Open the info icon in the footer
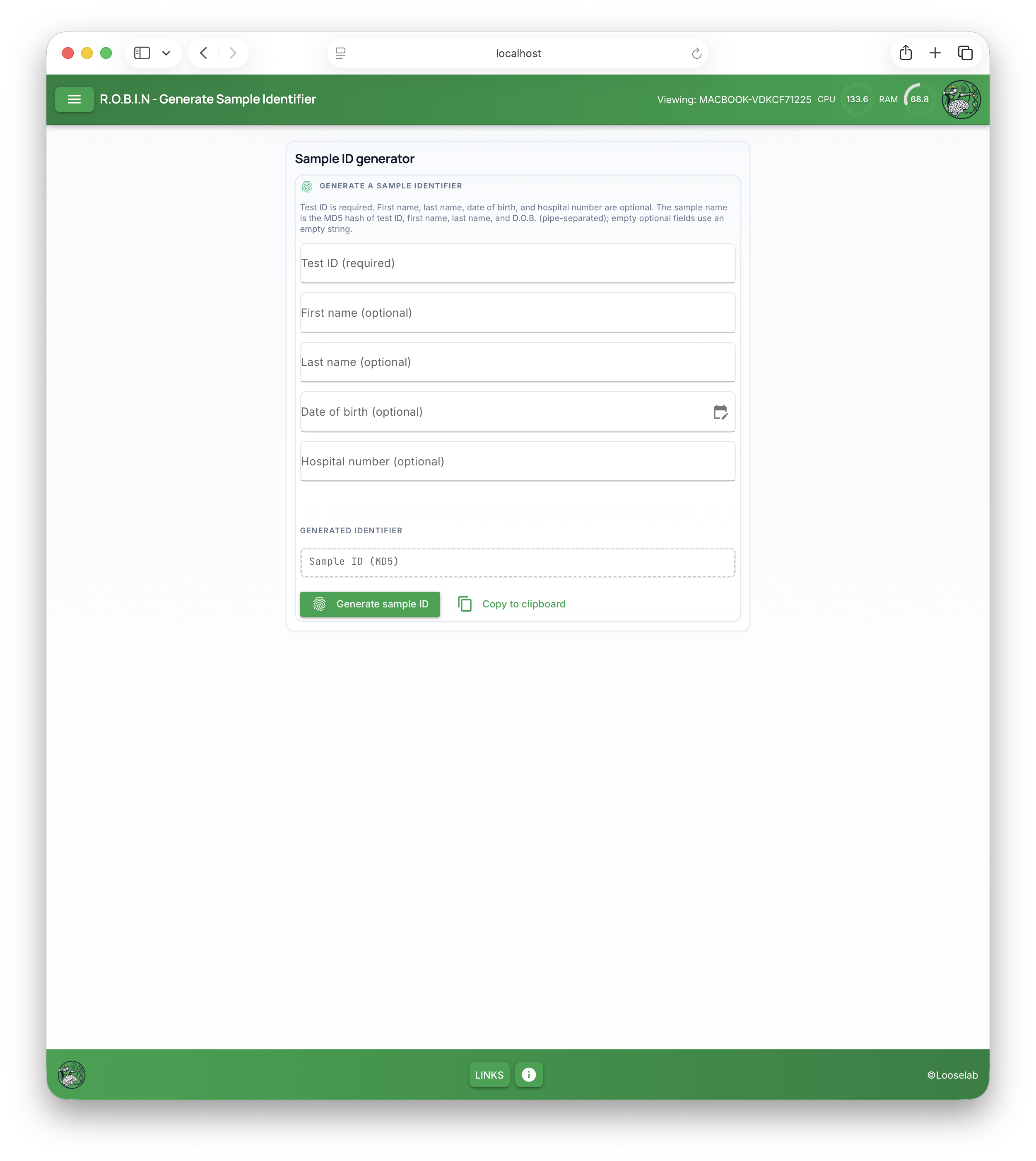Image resolution: width=1036 pixels, height=1161 pixels. coord(528,1074)
